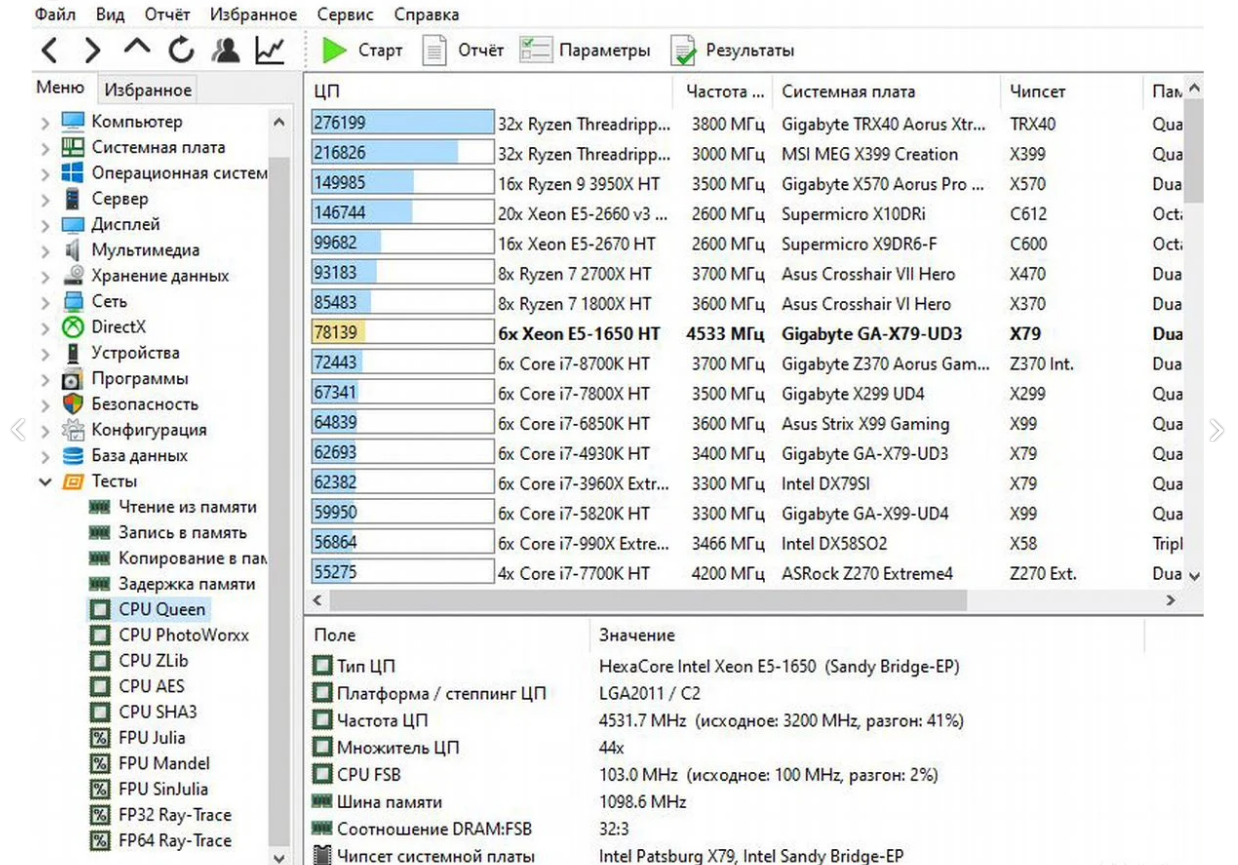This screenshot has width=1238, height=865.
Task: Switch to the Меню tab
Action: pyautogui.click(x=61, y=88)
